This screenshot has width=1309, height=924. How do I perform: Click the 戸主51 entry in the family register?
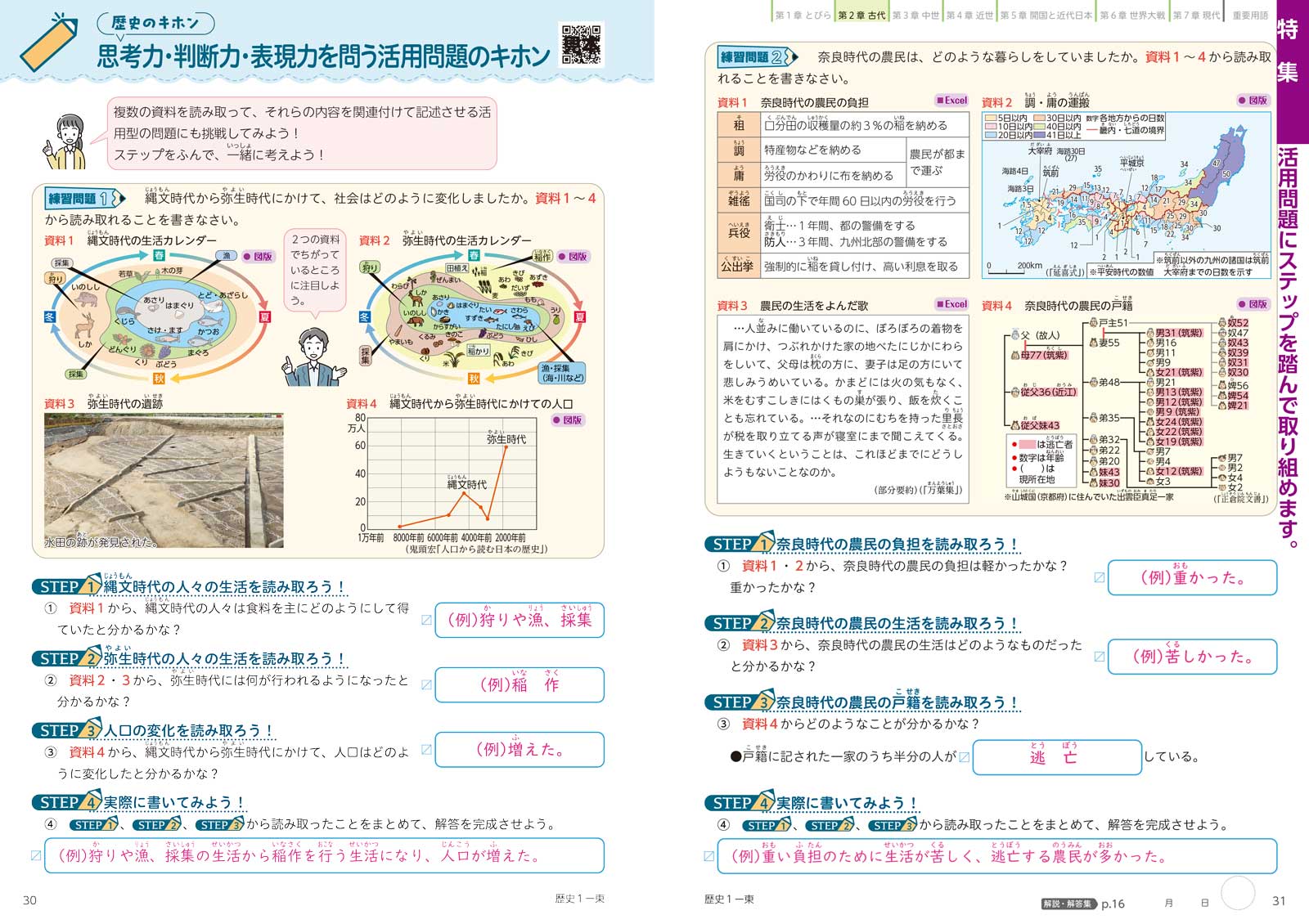(x=1109, y=323)
